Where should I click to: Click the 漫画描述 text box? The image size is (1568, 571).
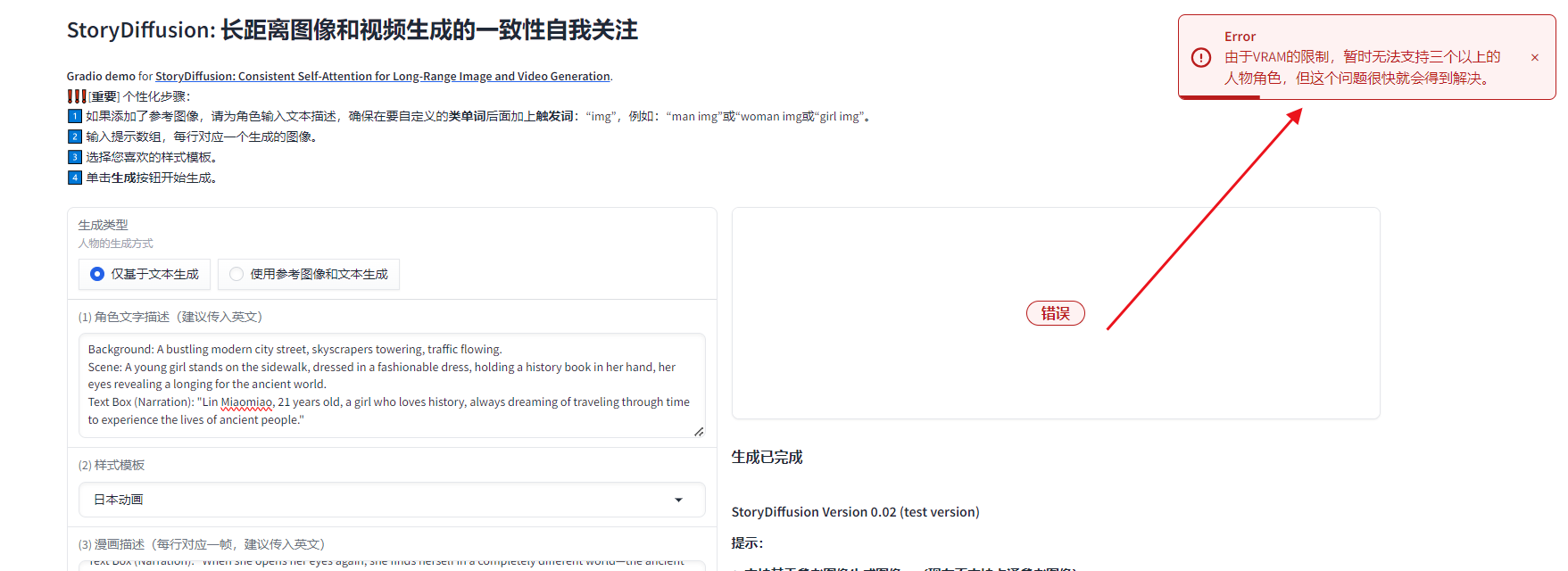tap(392, 565)
